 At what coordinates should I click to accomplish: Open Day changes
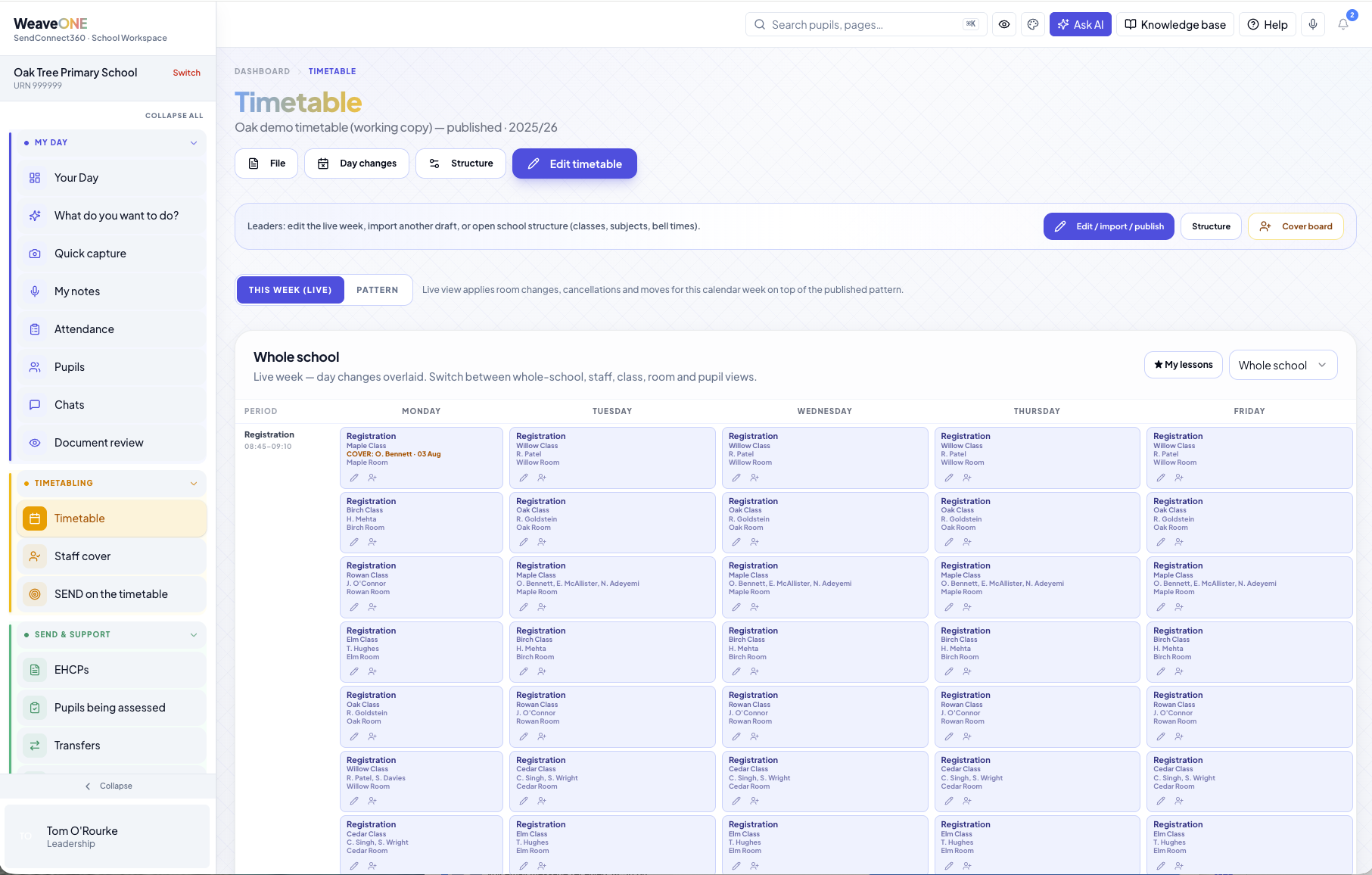coord(356,163)
